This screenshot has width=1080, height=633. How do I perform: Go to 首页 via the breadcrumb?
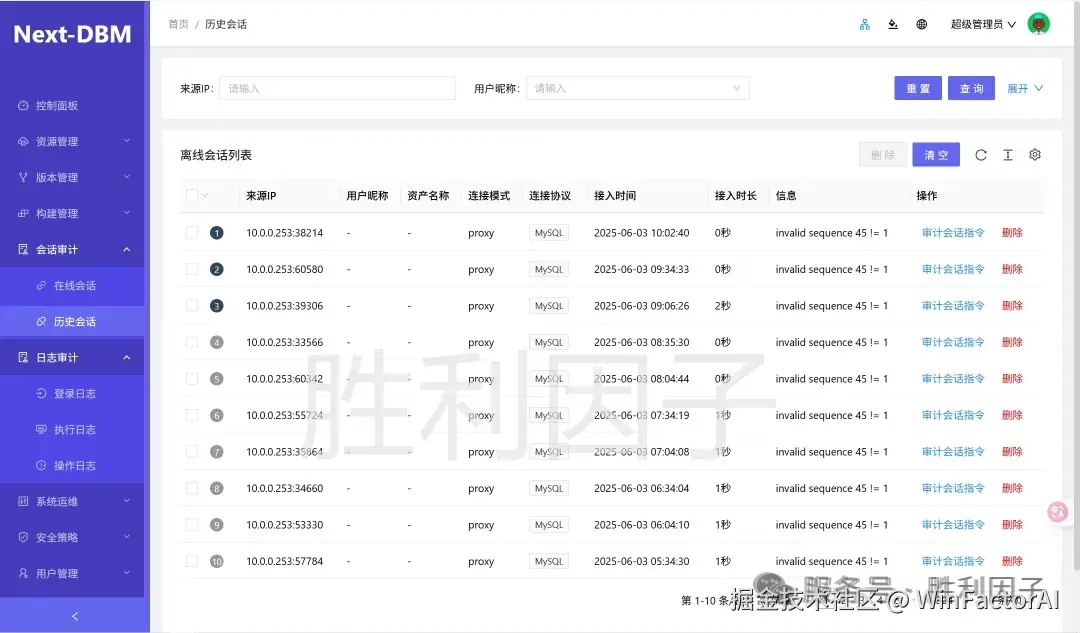[x=178, y=23]
